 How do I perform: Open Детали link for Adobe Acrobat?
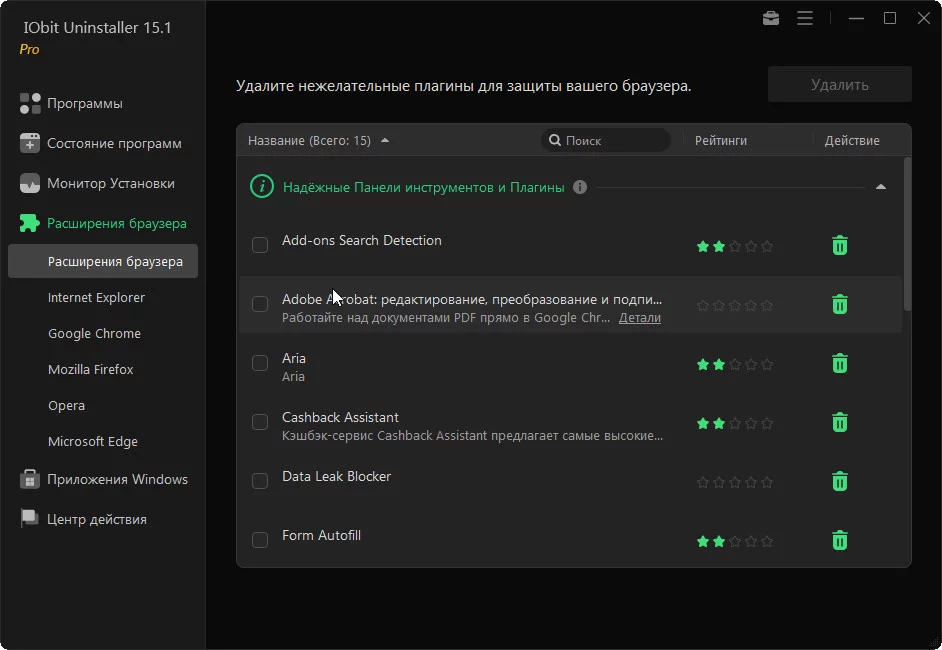(640, 318)
